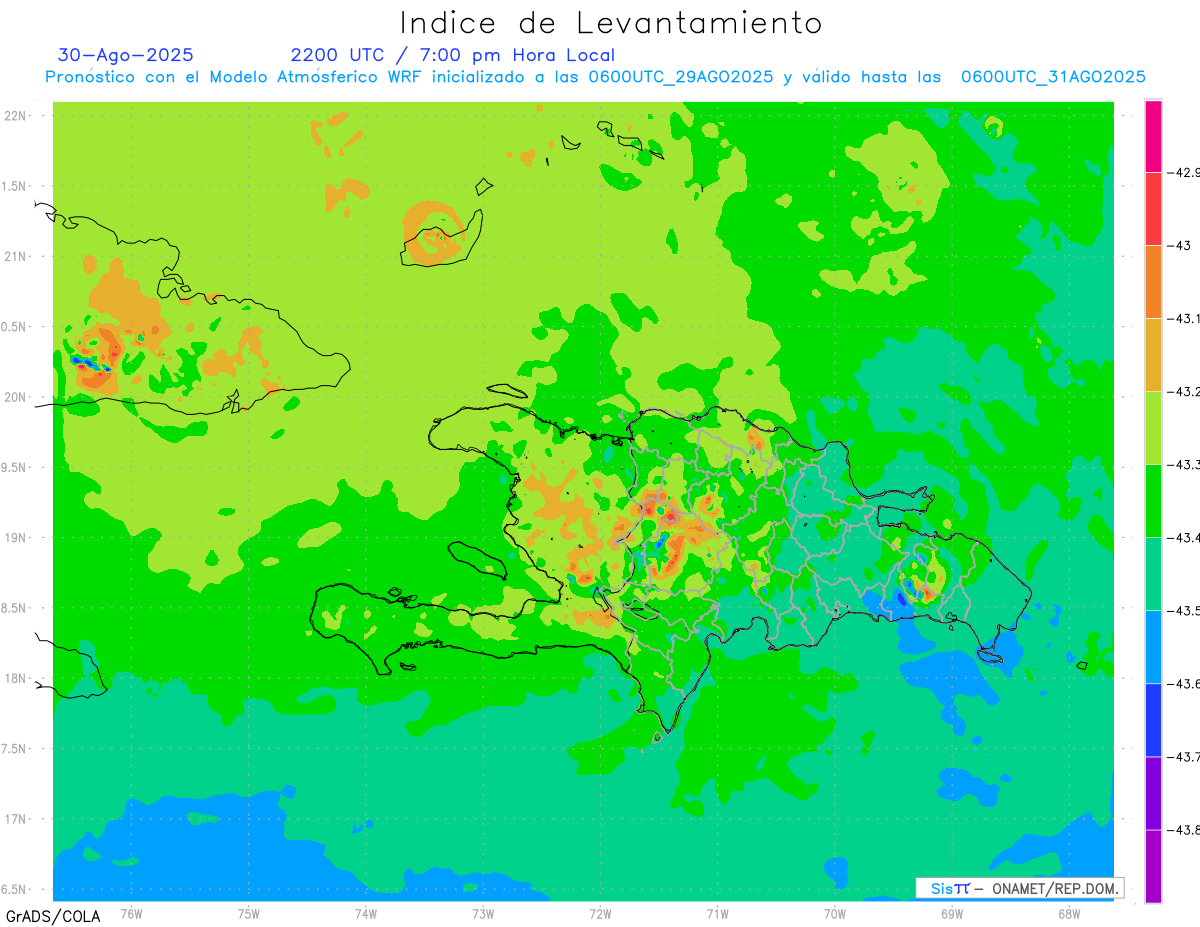Click the dark blue colorbar swatch between -43.6 and -43.7
Viewport: 1200px width, 927px height.
[x=1153, y=720]
